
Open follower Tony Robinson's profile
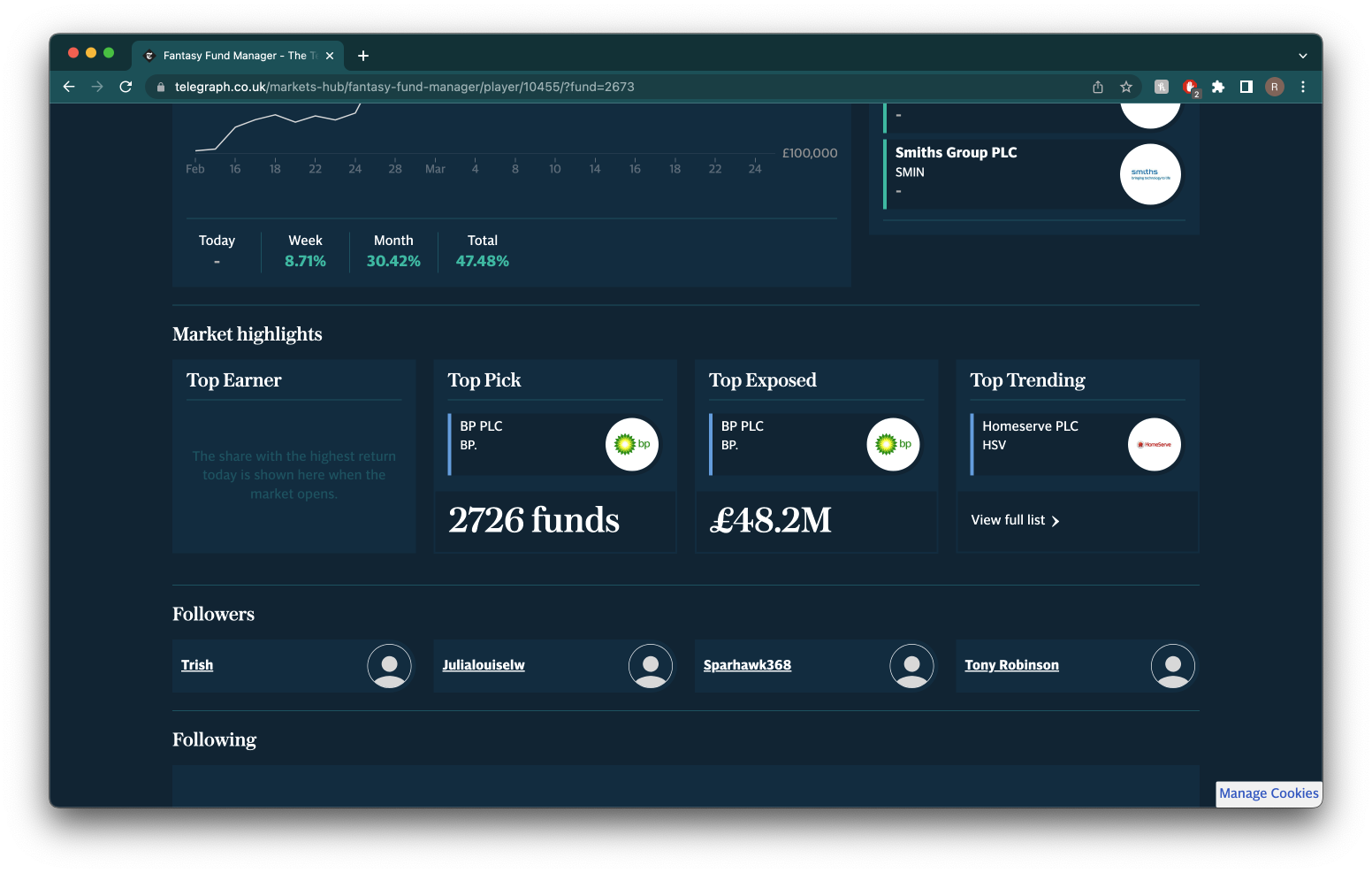(x=1011, y=665)
